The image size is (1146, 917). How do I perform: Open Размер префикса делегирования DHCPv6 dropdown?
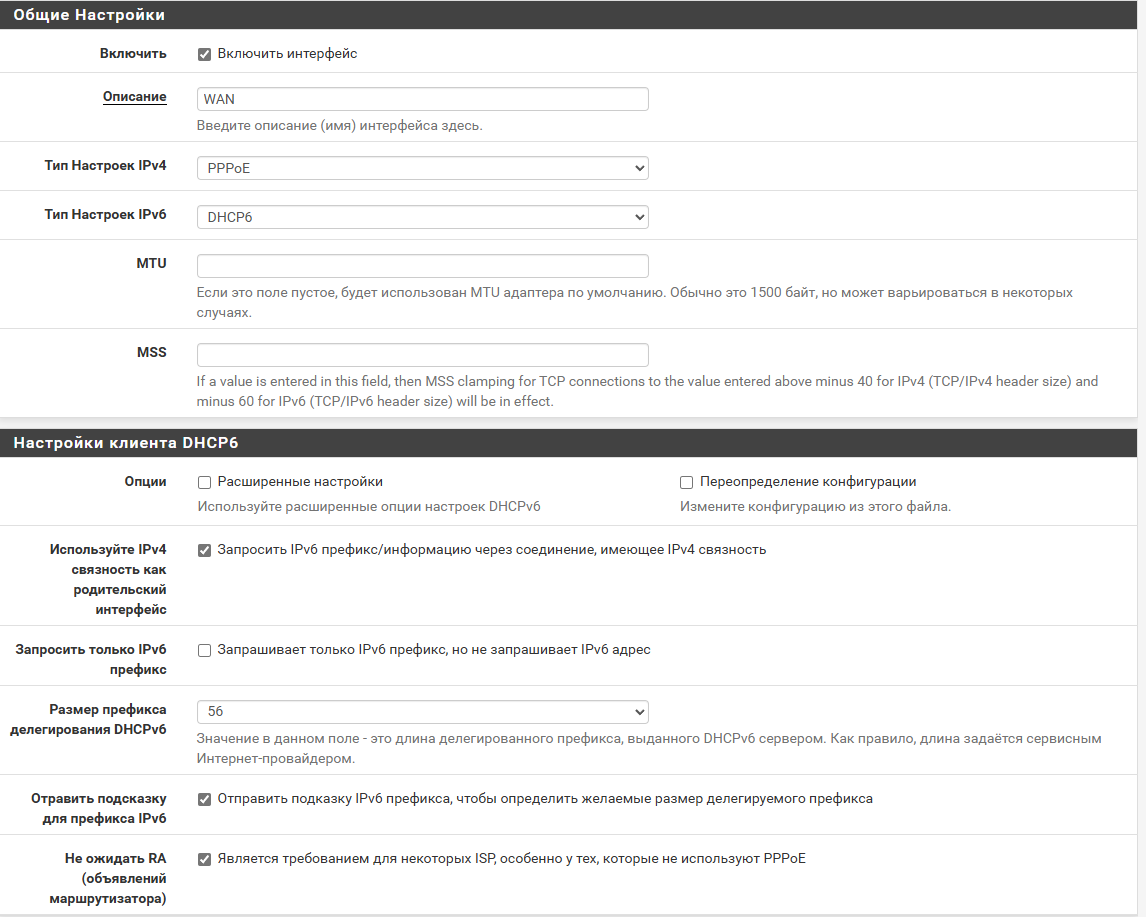point(422,712)
